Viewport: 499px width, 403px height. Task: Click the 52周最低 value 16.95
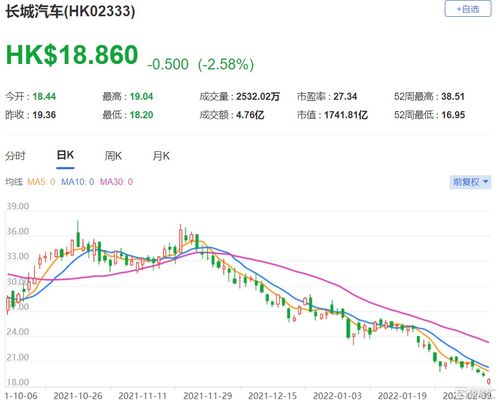(453, 115)
